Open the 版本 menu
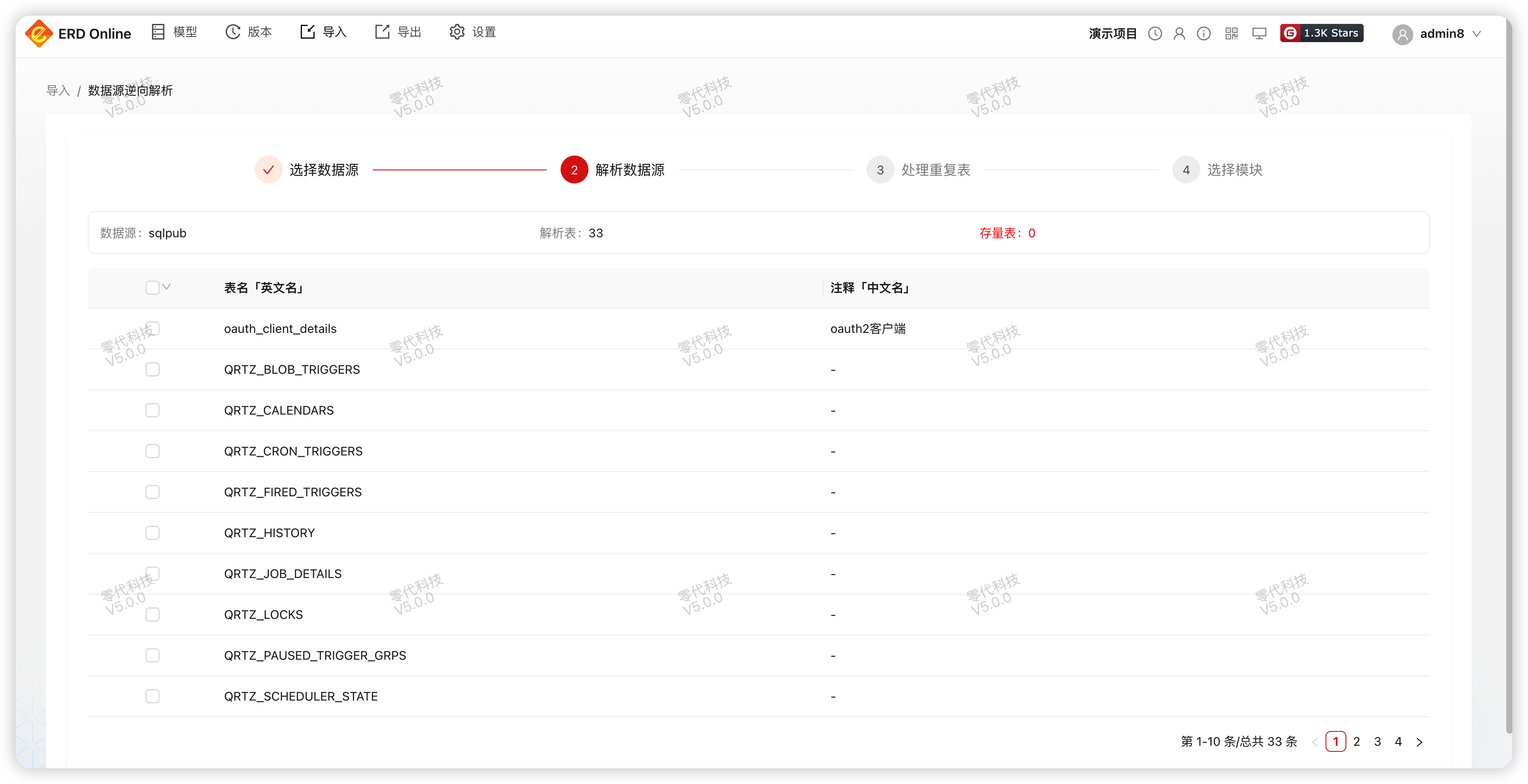 tap(249, 32)
